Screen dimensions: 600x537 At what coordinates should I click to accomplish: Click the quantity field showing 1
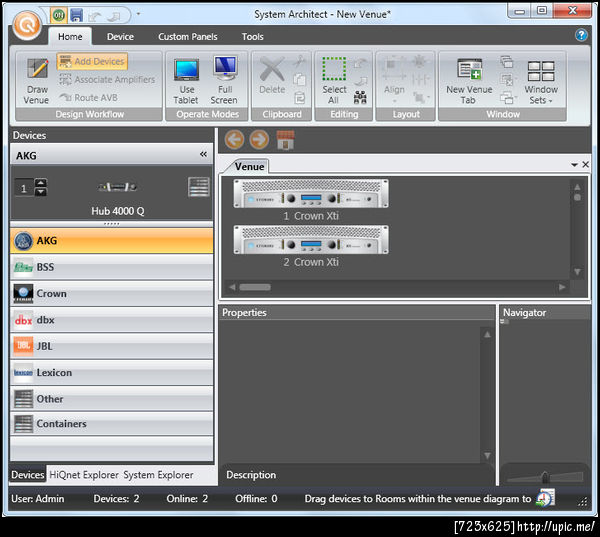click(x=24, y=188)
